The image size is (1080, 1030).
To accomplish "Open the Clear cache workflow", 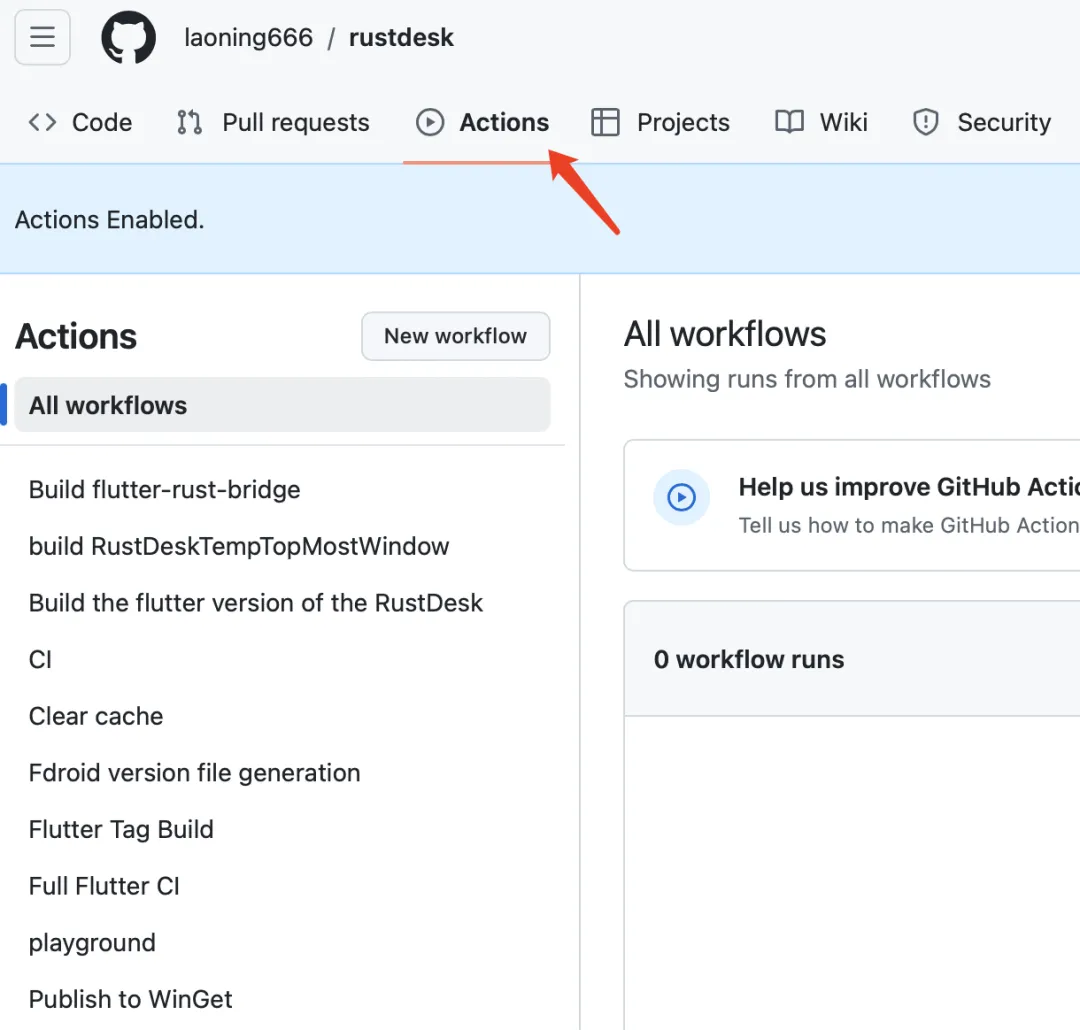I will [96, 716].
